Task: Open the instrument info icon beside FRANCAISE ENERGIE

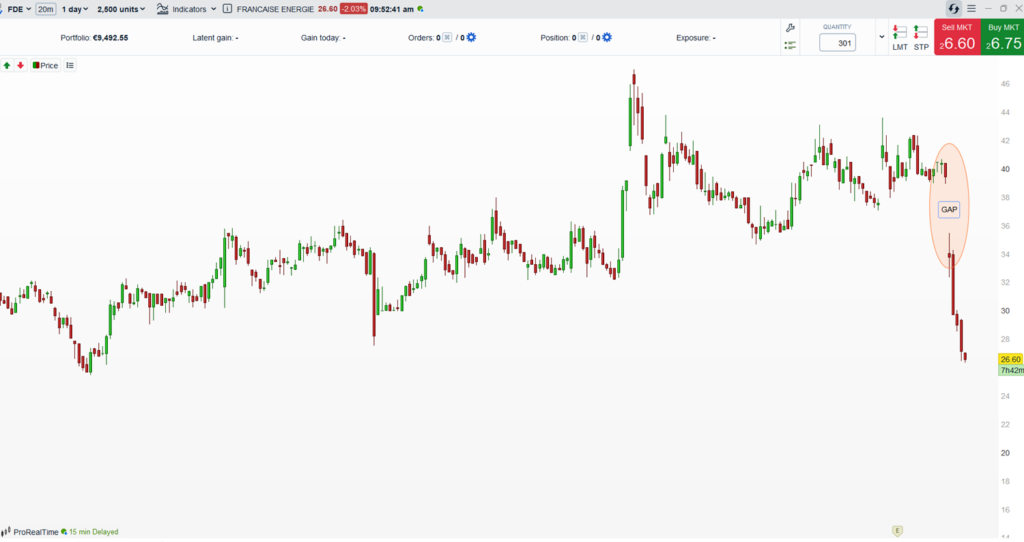Action: [x=227, y=9]
